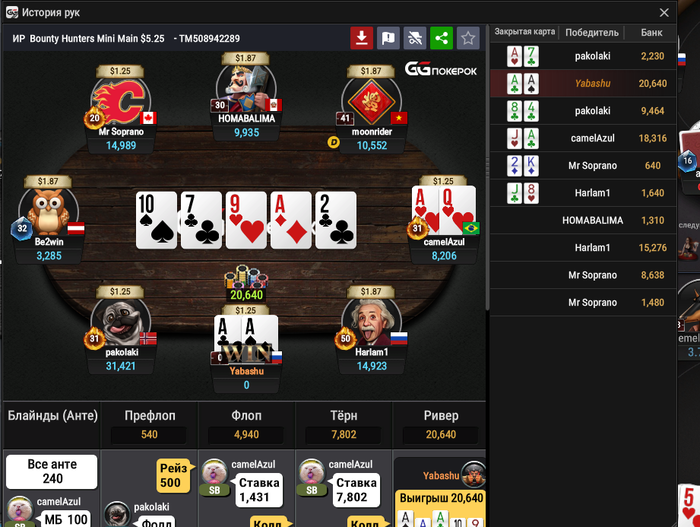Click the moonrider red diamond avatar
Image resolution: width=700 pixels, height=527 pixels.
pos(371,102)
